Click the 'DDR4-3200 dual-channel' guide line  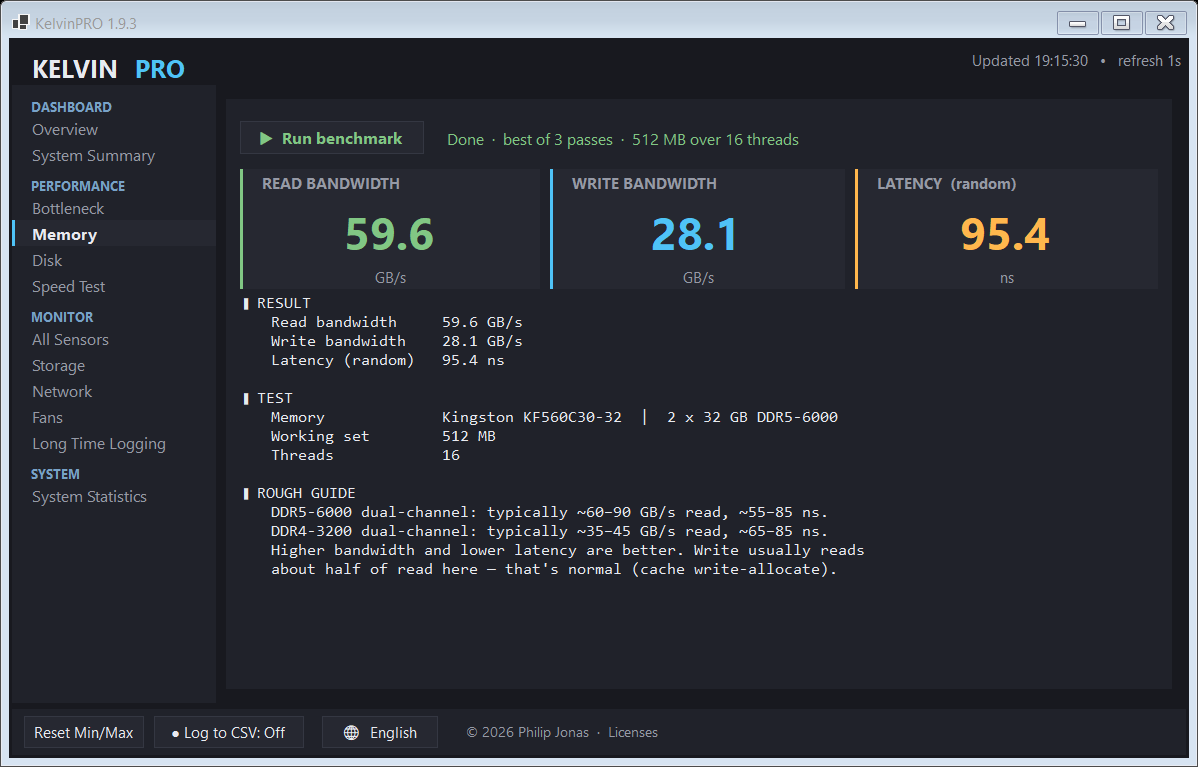pos(549,531)
